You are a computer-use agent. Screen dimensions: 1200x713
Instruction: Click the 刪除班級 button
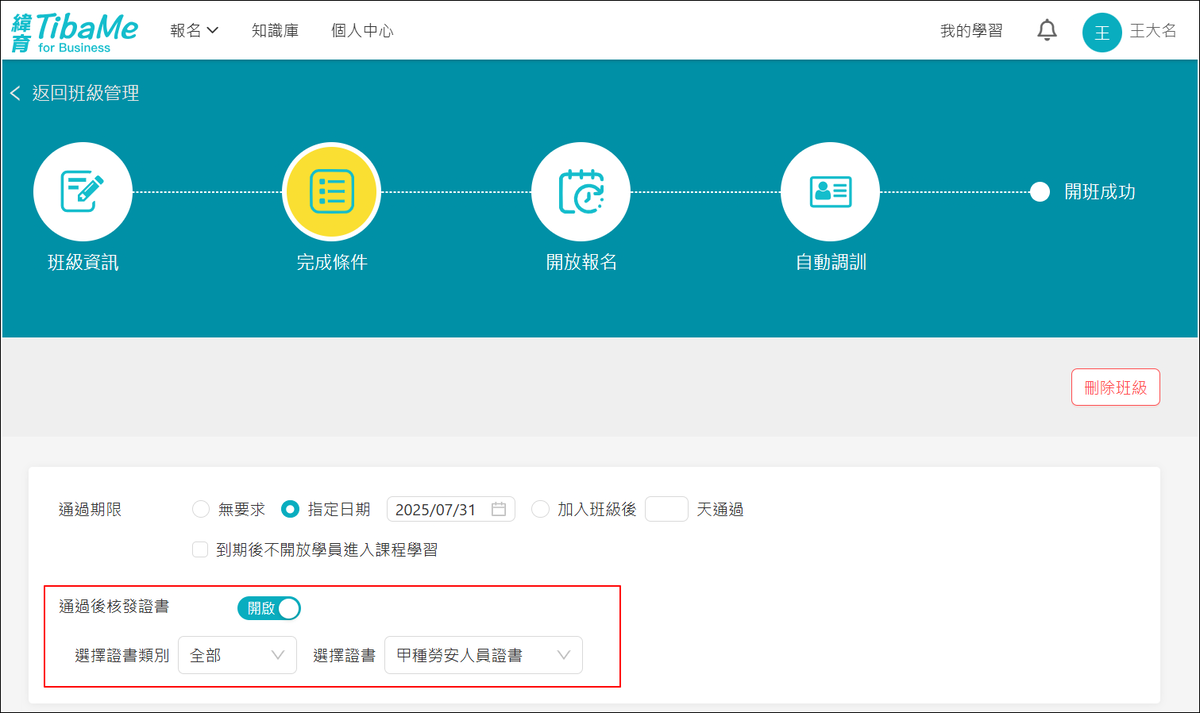[x=1115, y=387]
